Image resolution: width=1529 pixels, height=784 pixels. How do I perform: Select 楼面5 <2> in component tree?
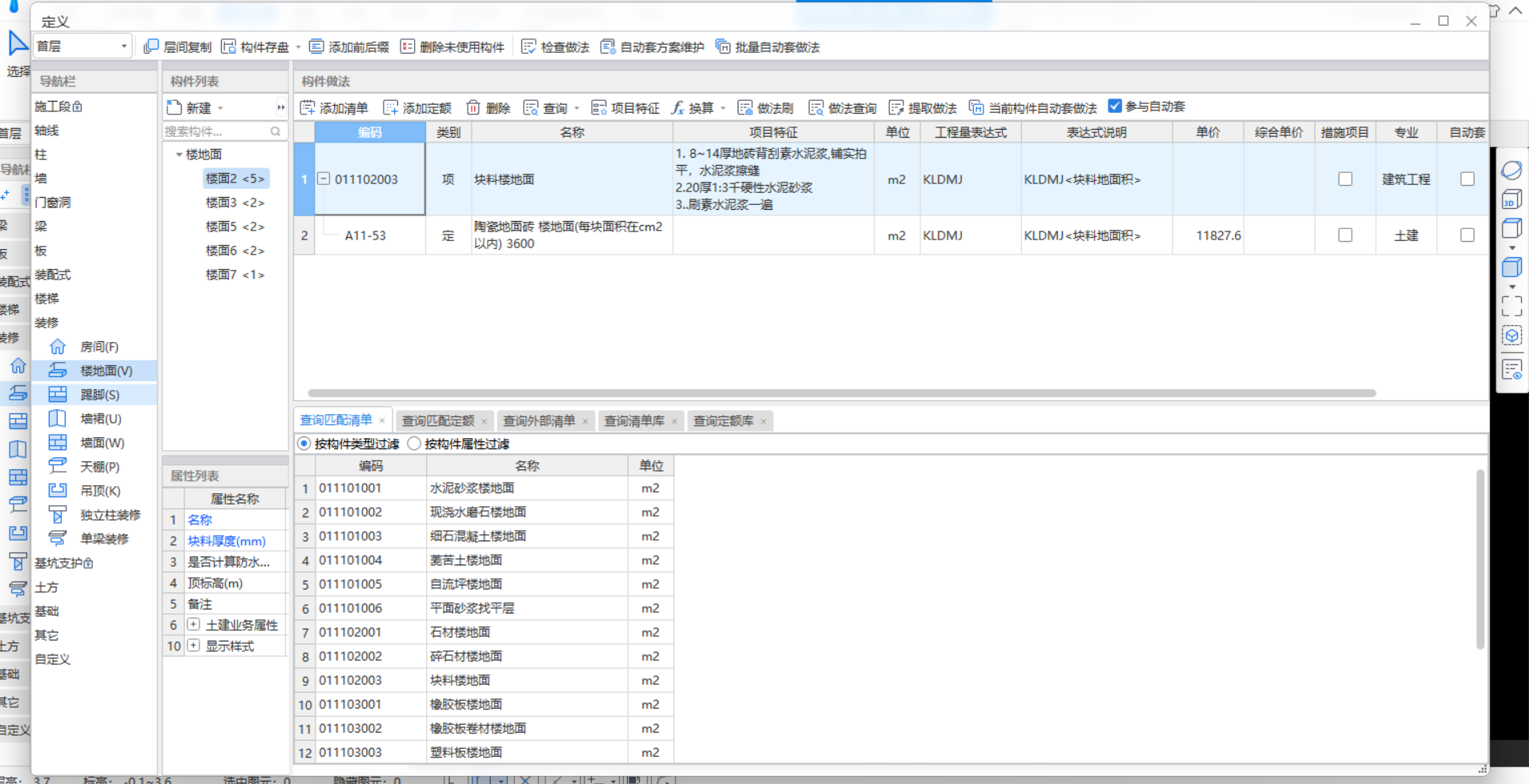235,227
